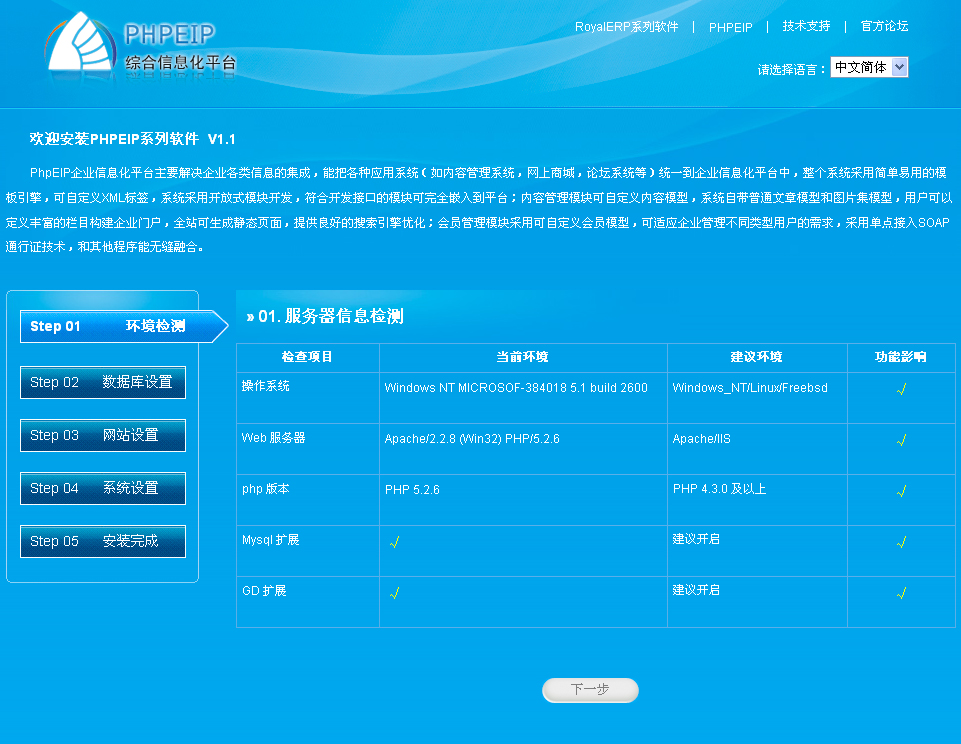
Task: Go to the 官方论坛 forum link
Action: 884,26
